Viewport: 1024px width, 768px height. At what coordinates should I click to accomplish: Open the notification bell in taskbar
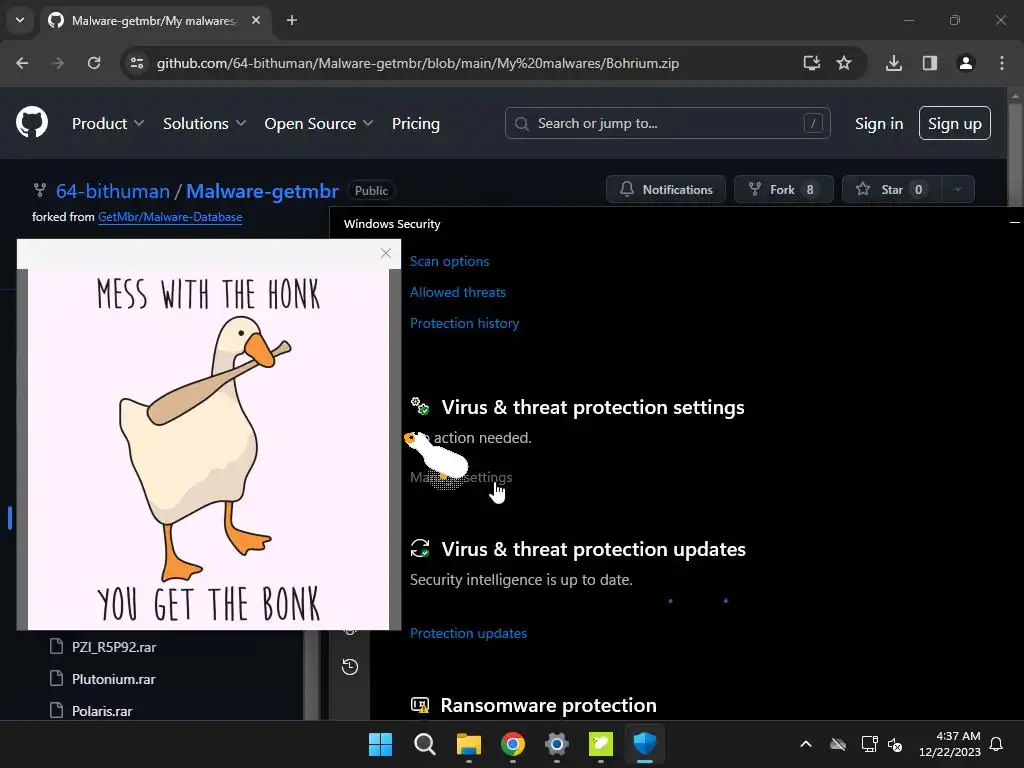[x=997, y=744]
